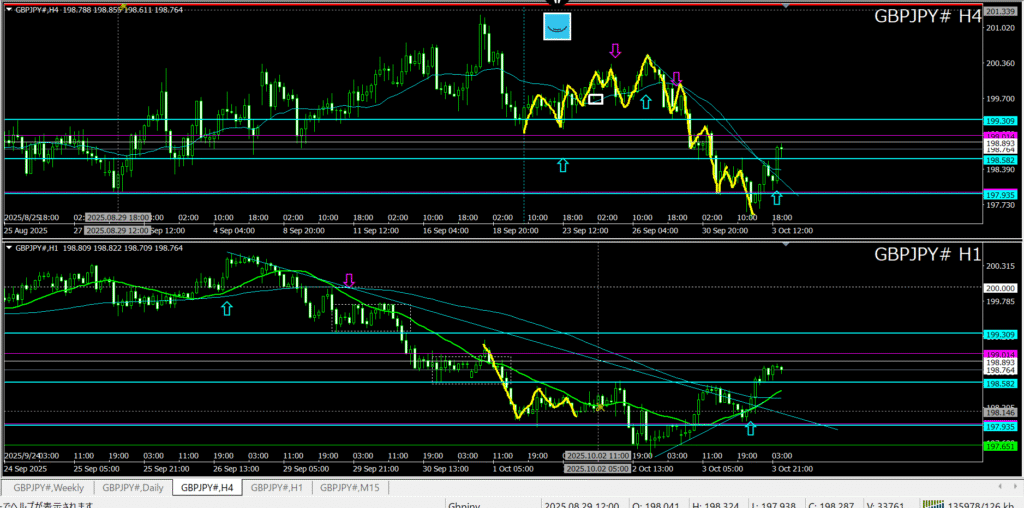The width and height of the screenshot is (1024, 508).
Task: Open the GBPJPY#,H1 chart title dropdown triangle
Action: [8, 246]
